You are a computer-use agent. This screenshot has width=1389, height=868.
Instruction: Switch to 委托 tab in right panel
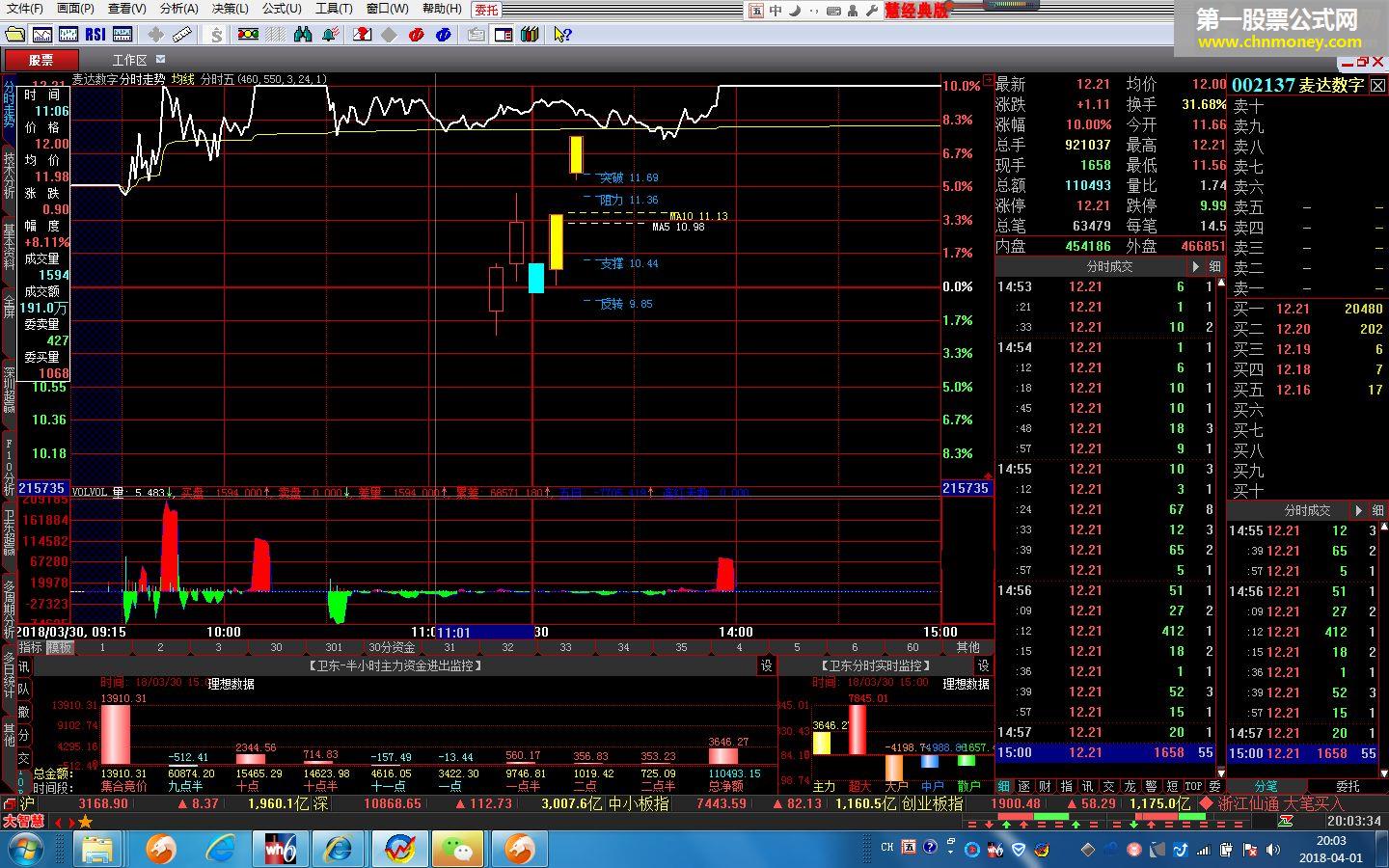tap(1348, 786)
